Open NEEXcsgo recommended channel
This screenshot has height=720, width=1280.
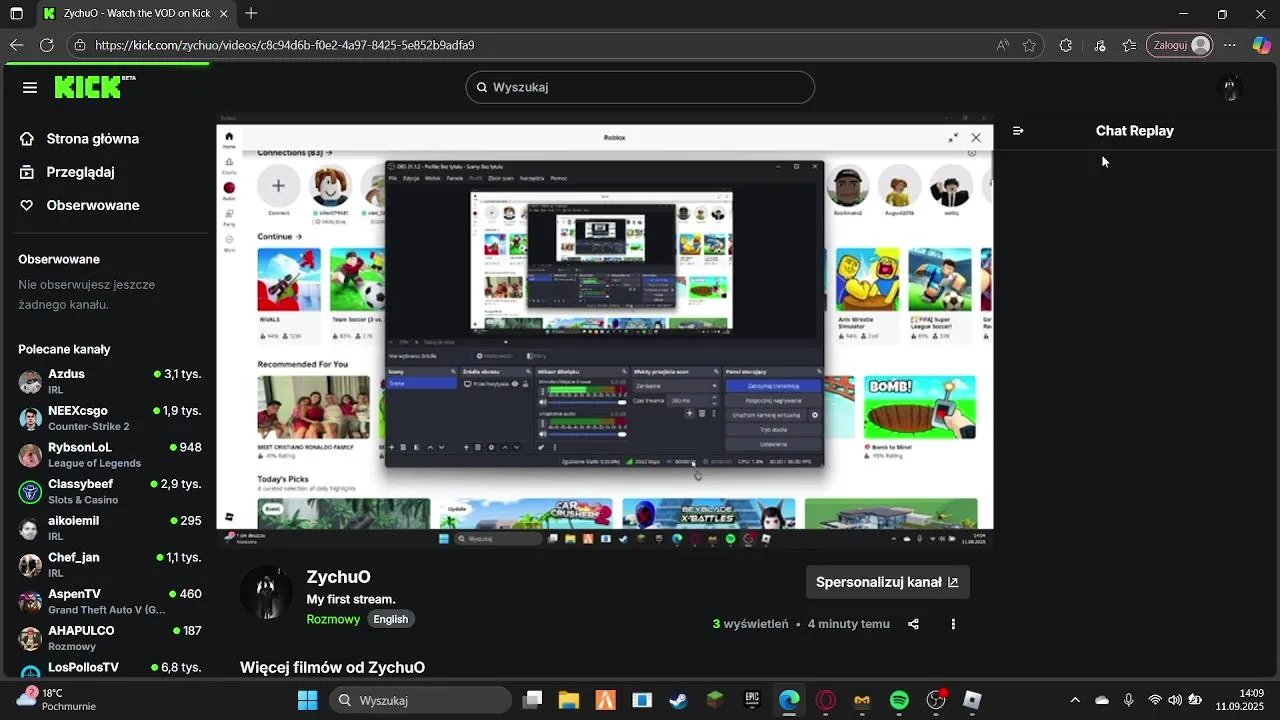tap(110, 418)
